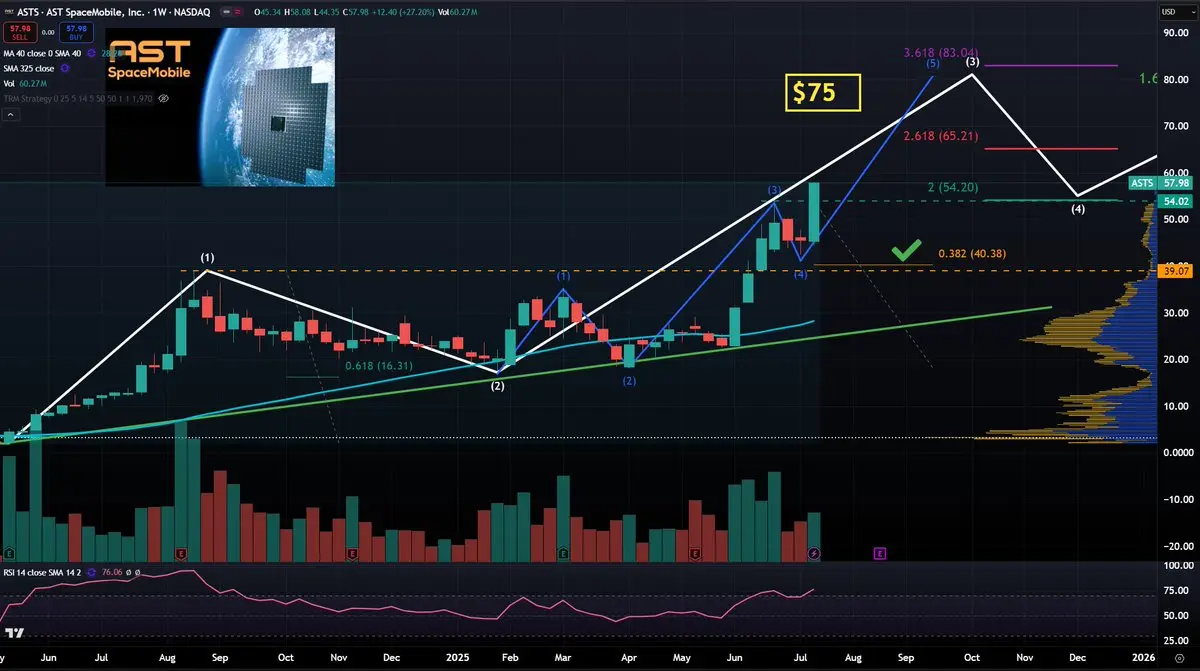Click the purple loading icon beside MA 40 legend

(91, 53)
